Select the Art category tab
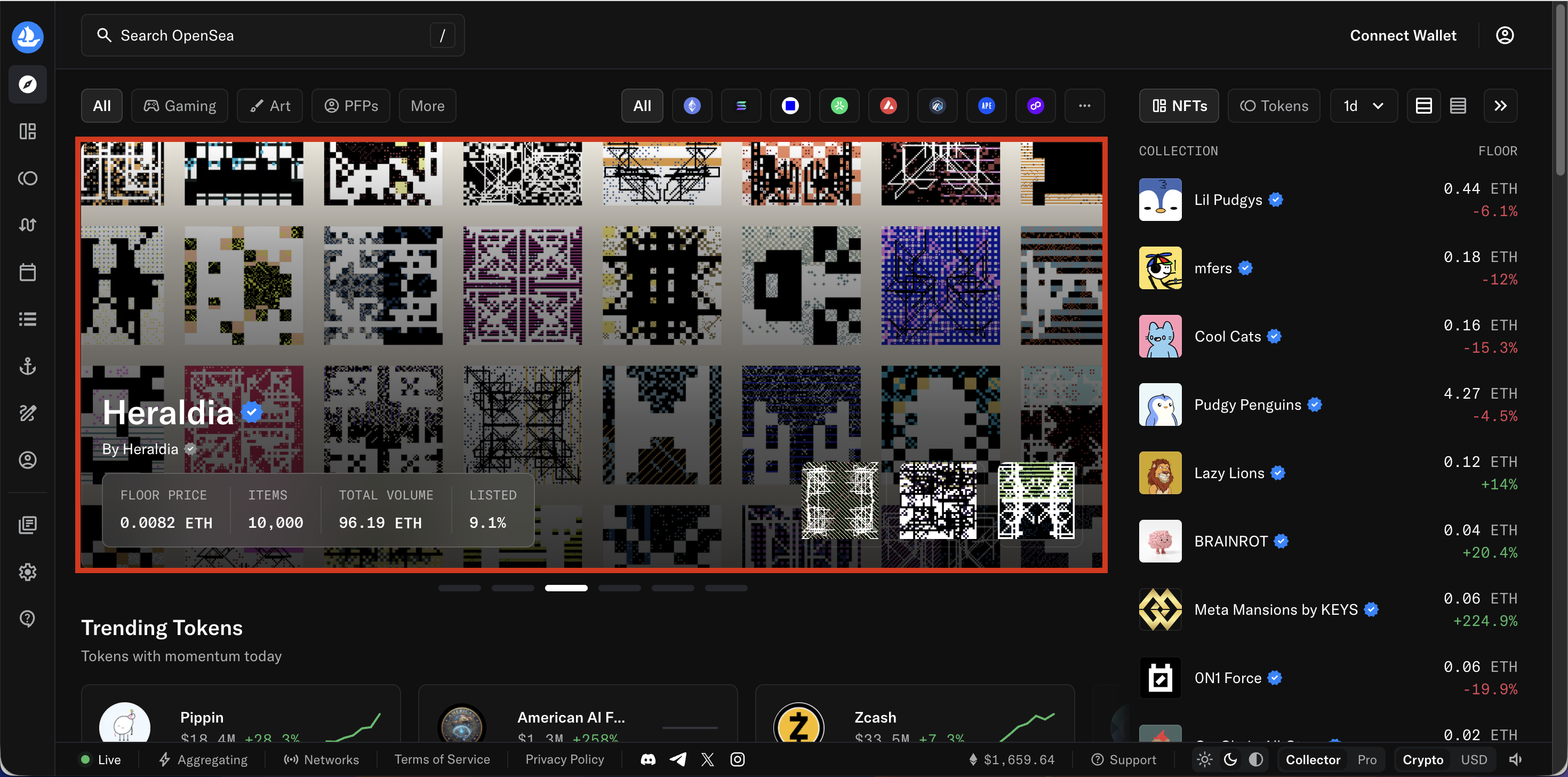The width and height of the screenshot is (1568, 777). tap(270, 106)
